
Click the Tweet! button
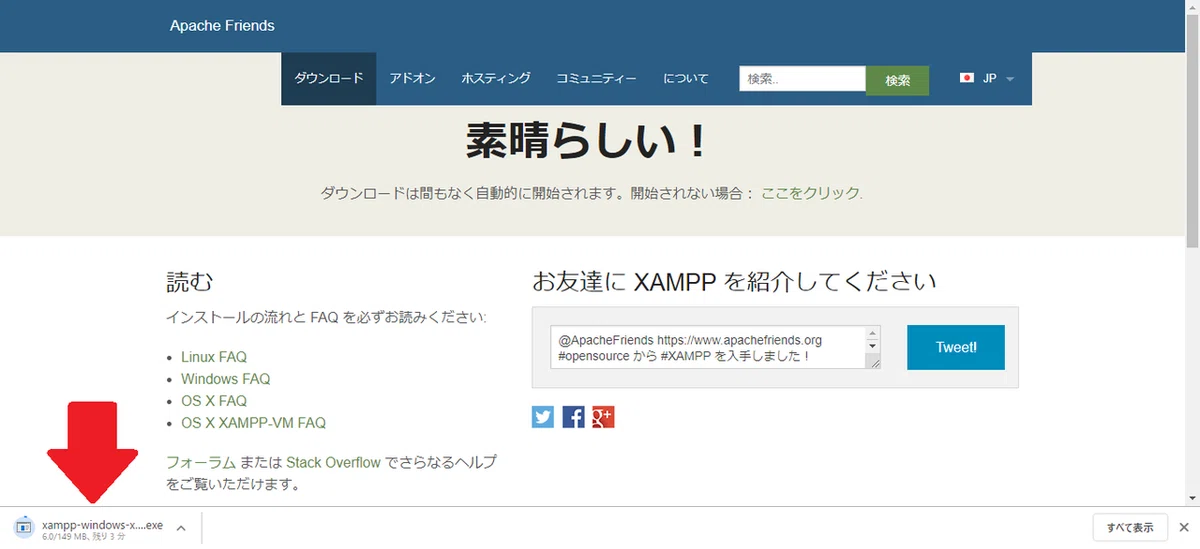point(956,347)
